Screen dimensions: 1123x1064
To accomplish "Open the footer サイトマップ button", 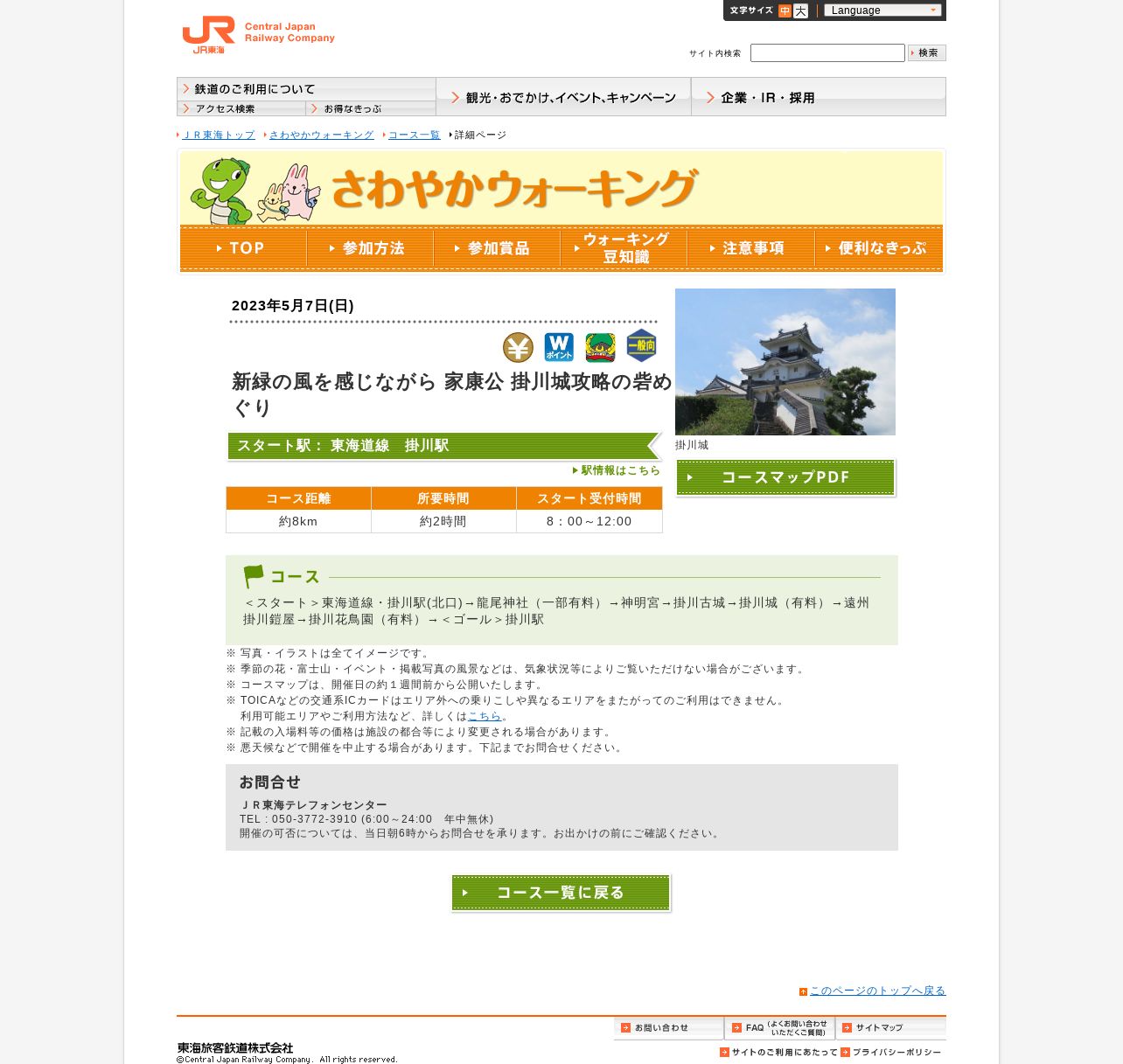I will coord(891,1027).
